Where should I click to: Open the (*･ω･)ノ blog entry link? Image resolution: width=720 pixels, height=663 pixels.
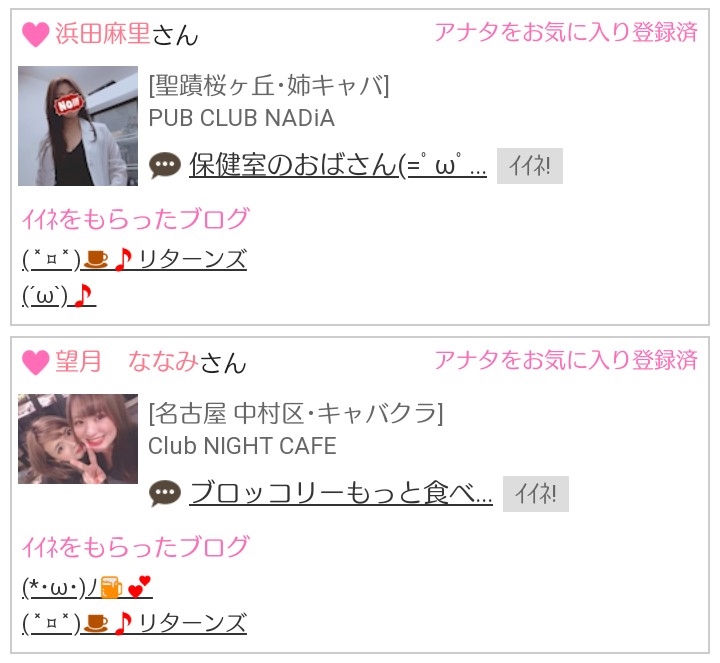click(x=87, y=587)
